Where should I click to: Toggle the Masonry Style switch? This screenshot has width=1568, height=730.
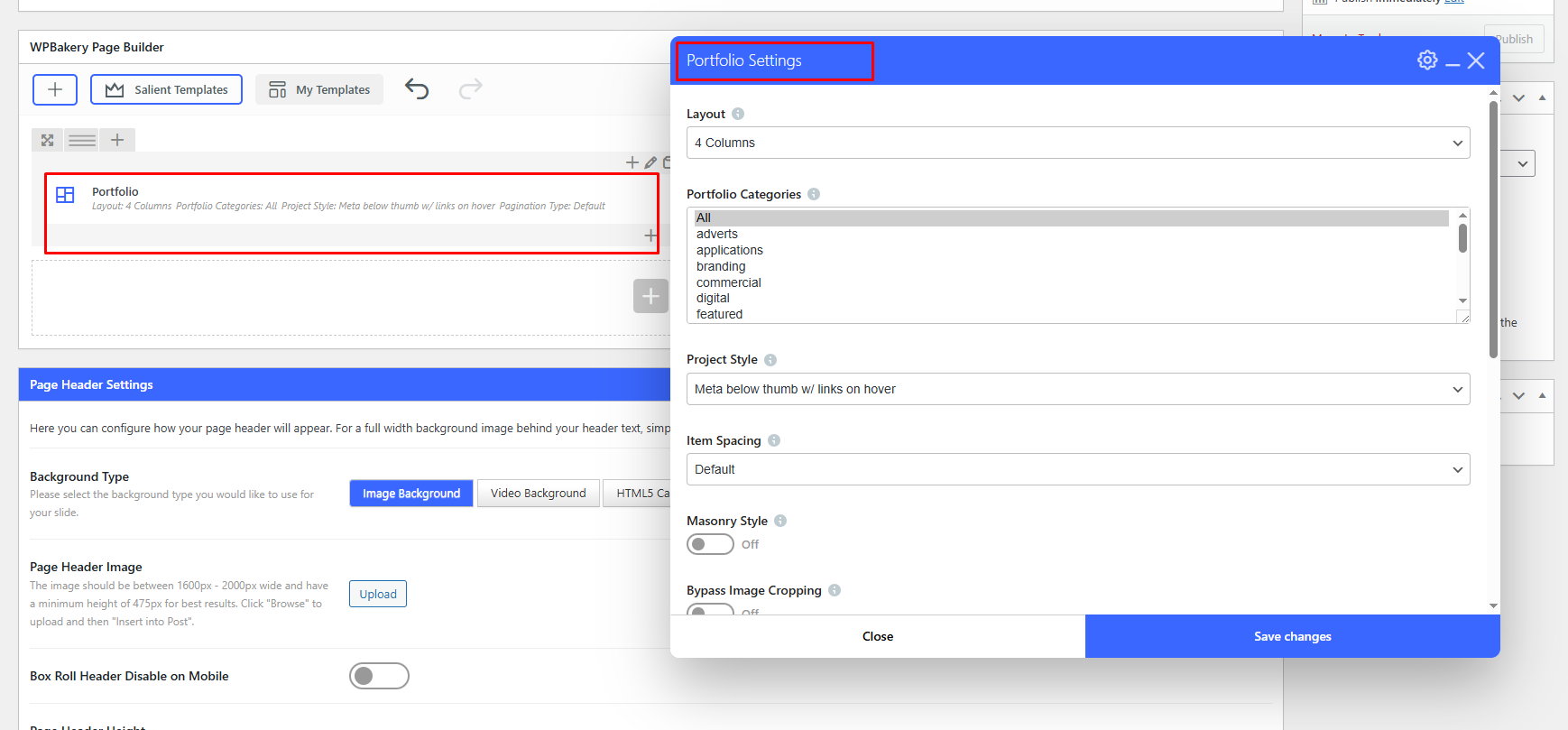[x=710, y=544]
